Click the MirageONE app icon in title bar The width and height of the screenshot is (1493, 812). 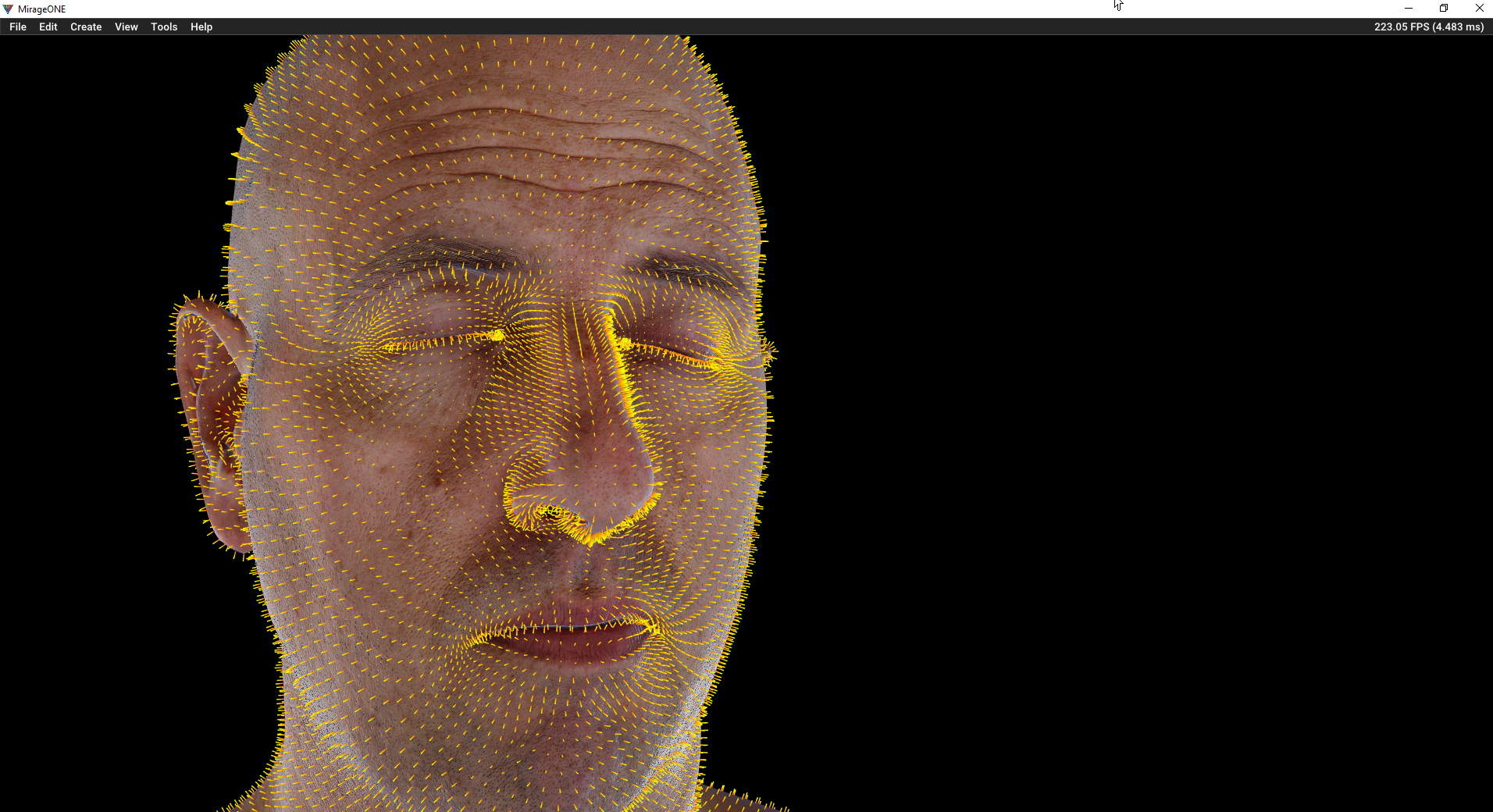pyautogui.click(x=8, y=9)
